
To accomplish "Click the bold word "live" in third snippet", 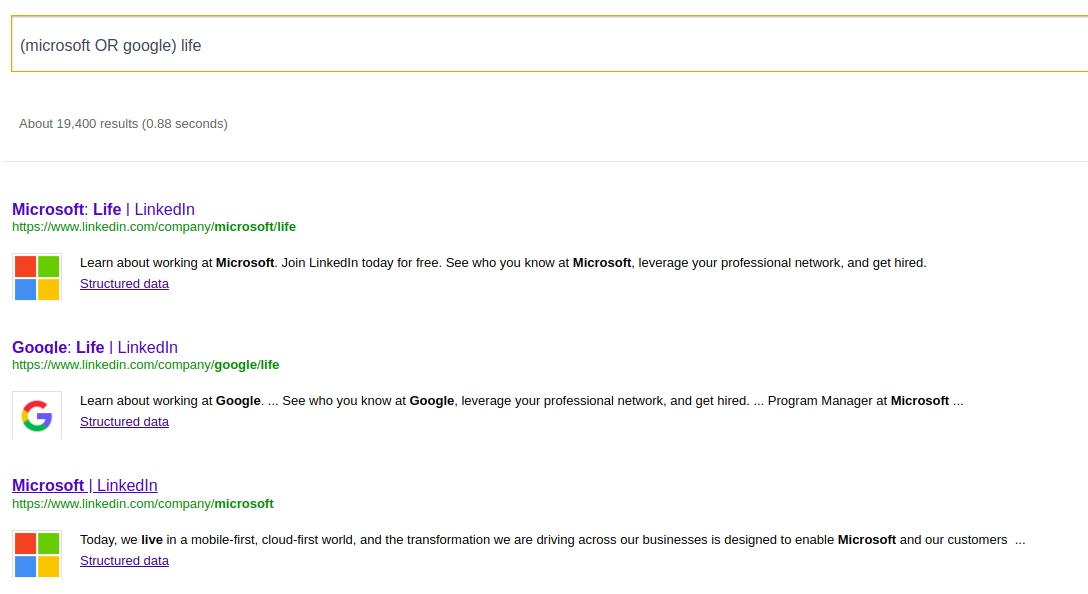I will [x=152, y=540].
